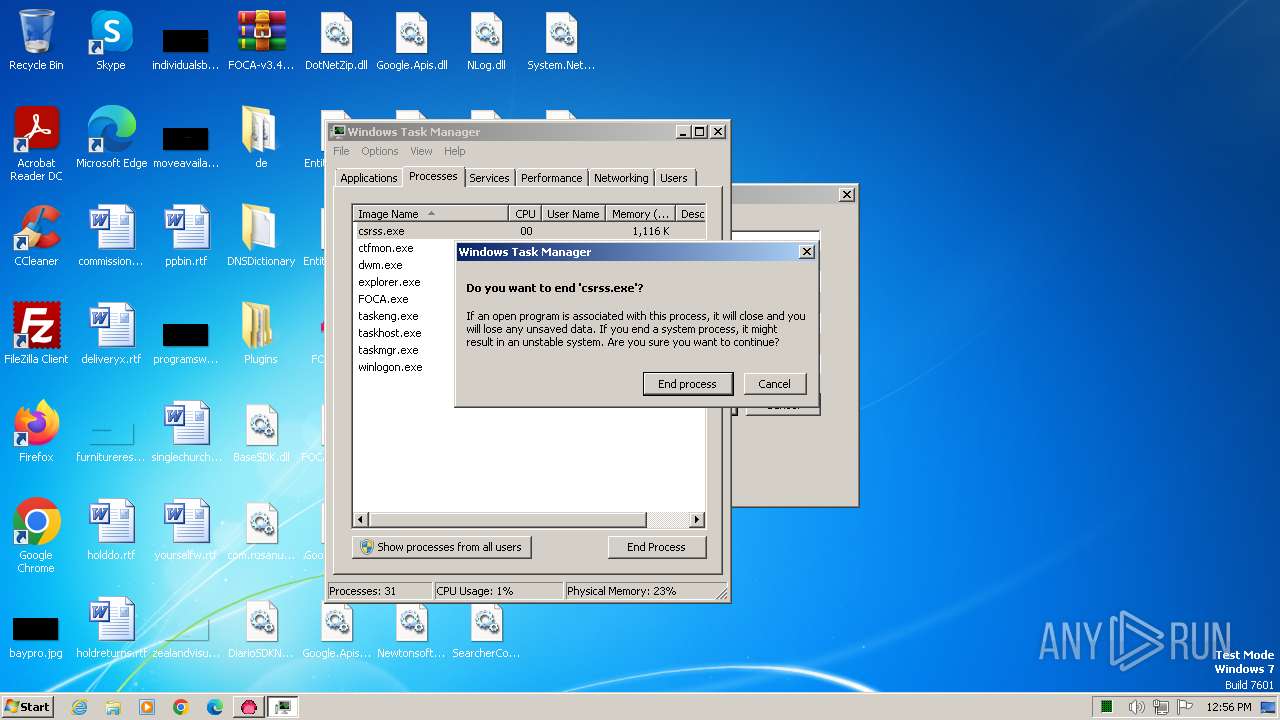
Task: Select the csrss.exe process row
Action: (529, 231)
